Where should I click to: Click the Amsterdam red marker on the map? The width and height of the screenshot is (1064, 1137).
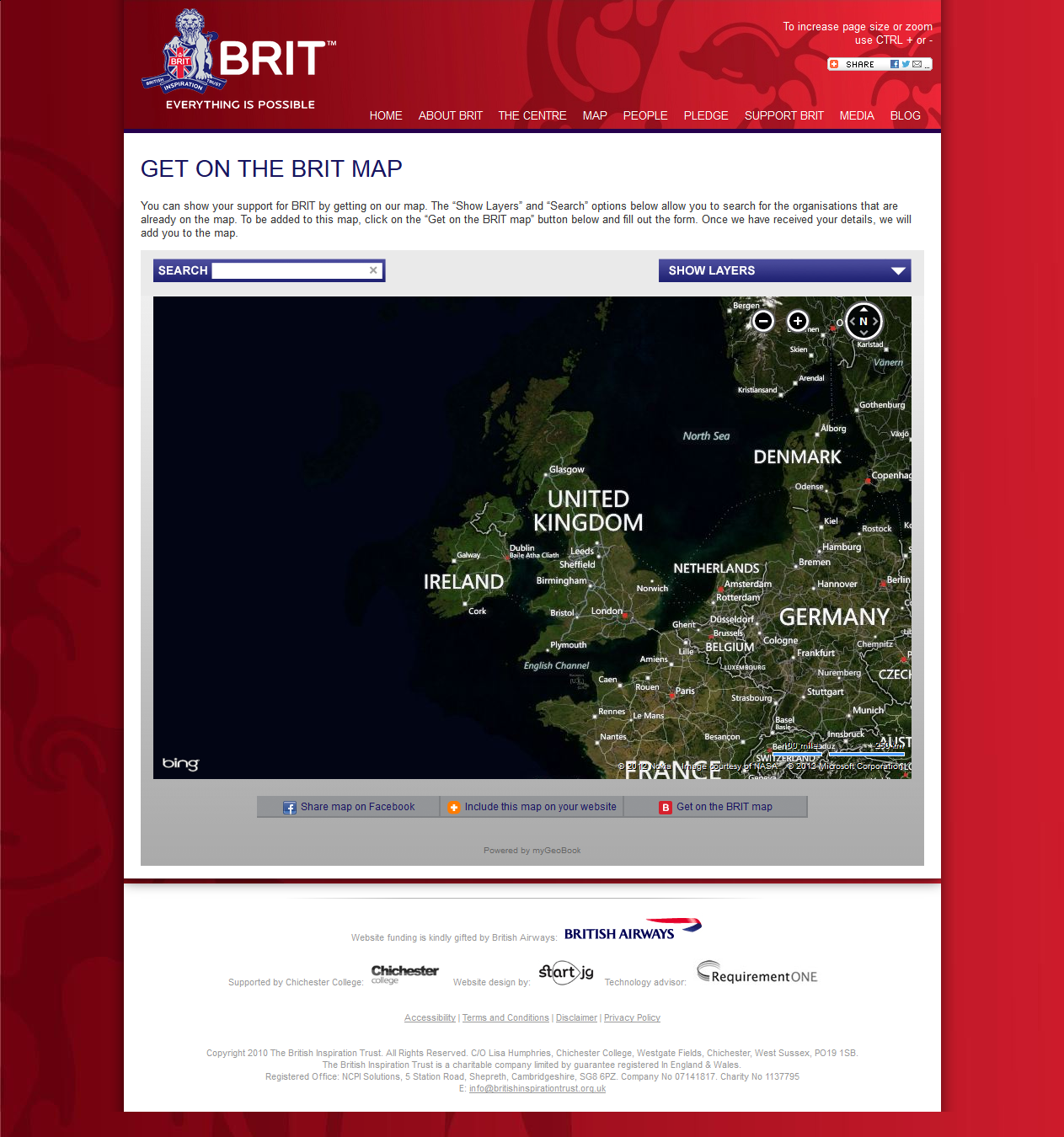(720, 589)
